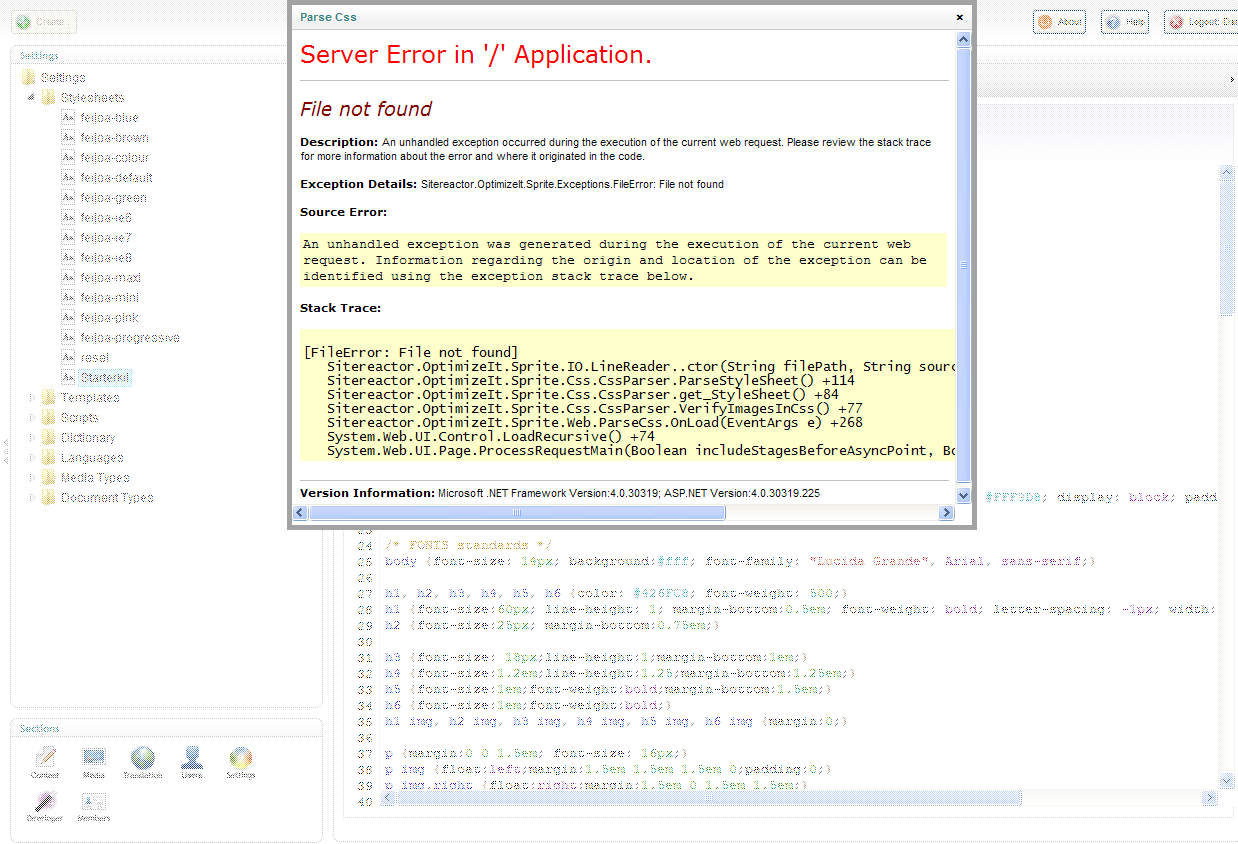The image size is (1238, 844).
Task: Click the About button
Action: point(1059,22)
